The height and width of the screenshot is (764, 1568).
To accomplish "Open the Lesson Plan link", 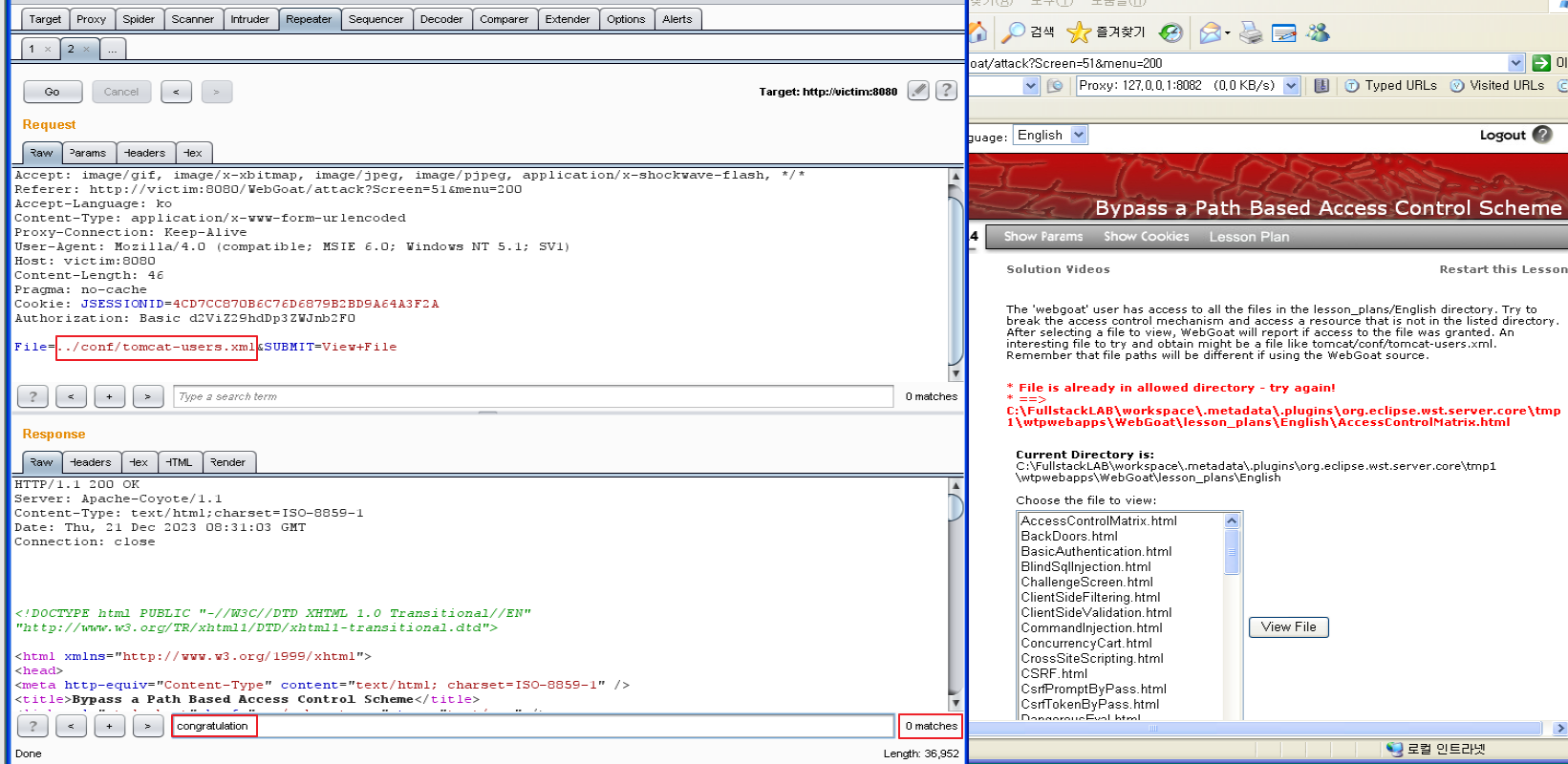I will (1249, 237).
